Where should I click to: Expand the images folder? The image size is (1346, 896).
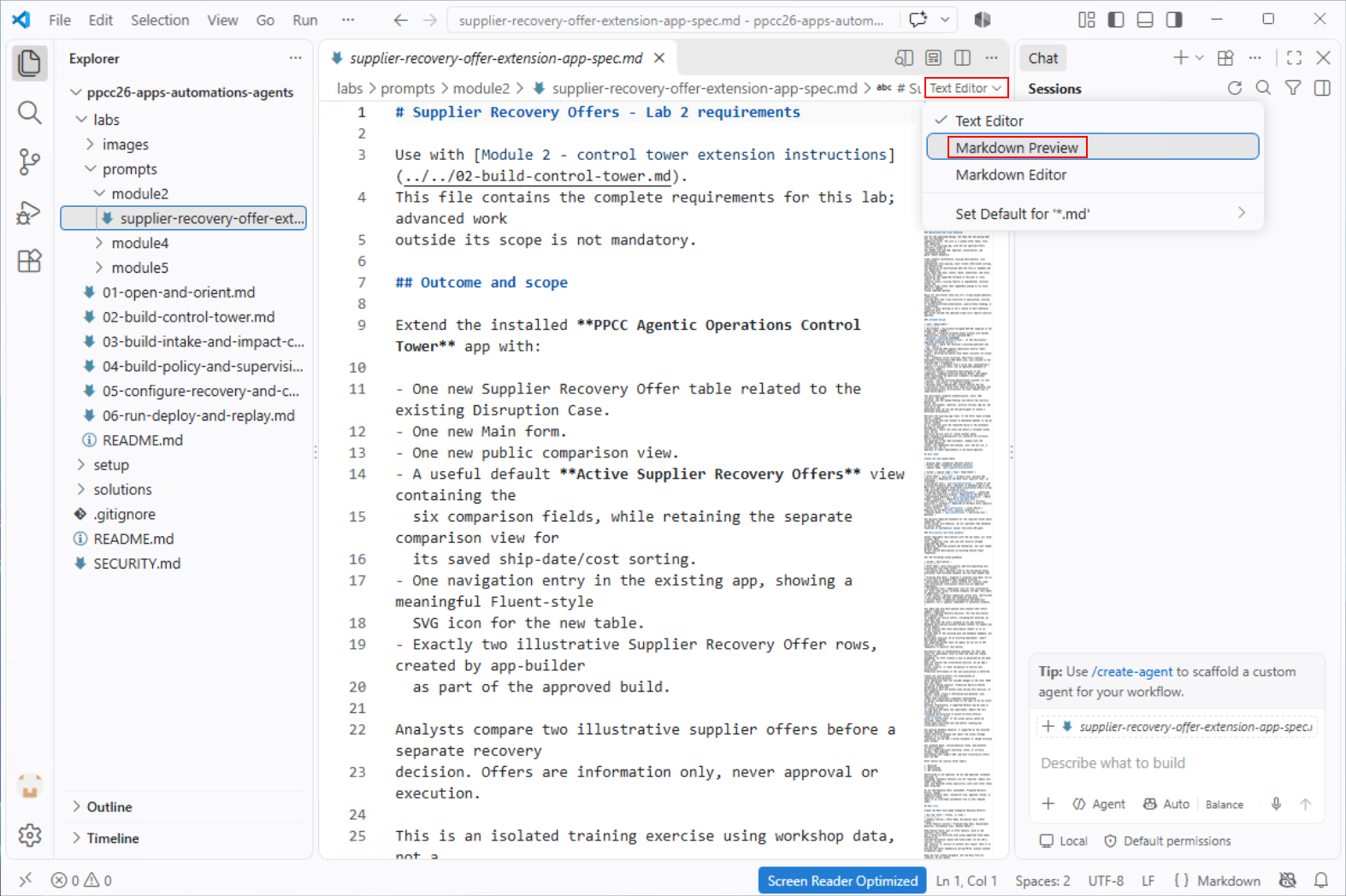click(x=90, y=144)
